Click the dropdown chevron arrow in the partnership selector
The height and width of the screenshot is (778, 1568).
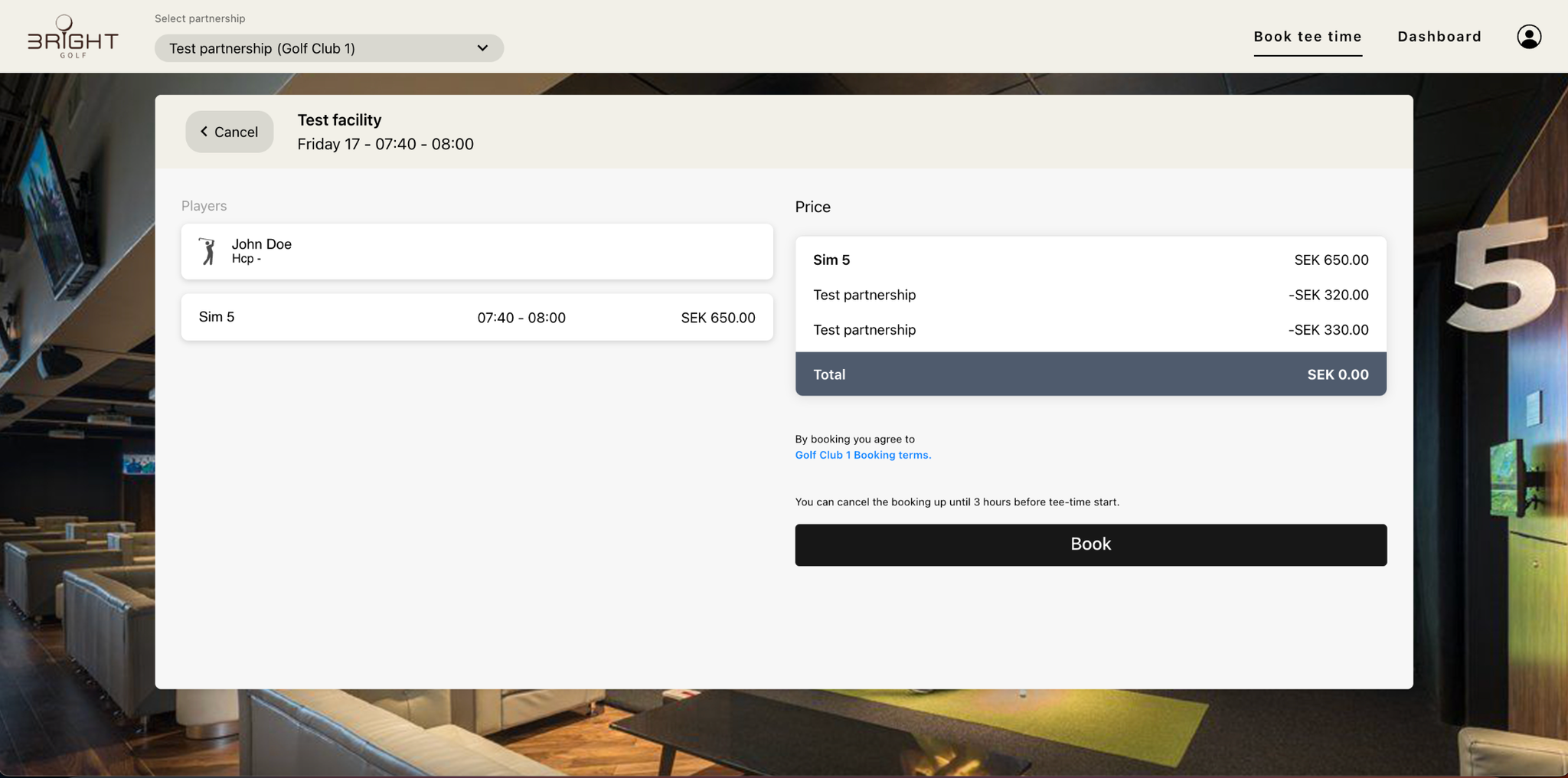click(x=482, y=48)
